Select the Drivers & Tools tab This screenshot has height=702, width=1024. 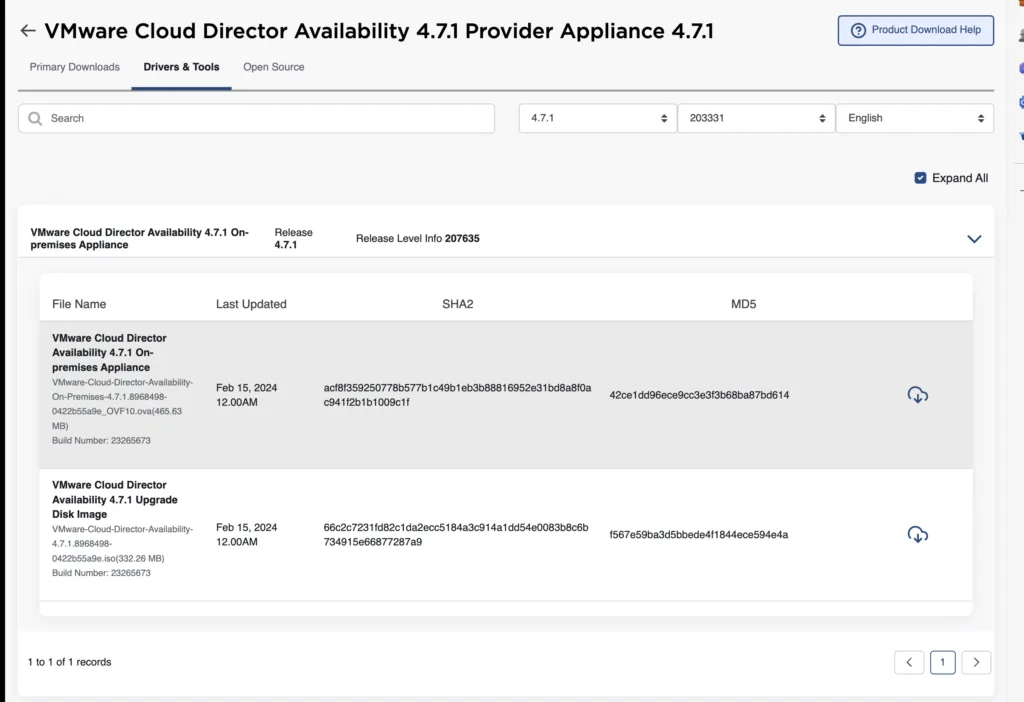pyautogui.click(x=182, y=67)
